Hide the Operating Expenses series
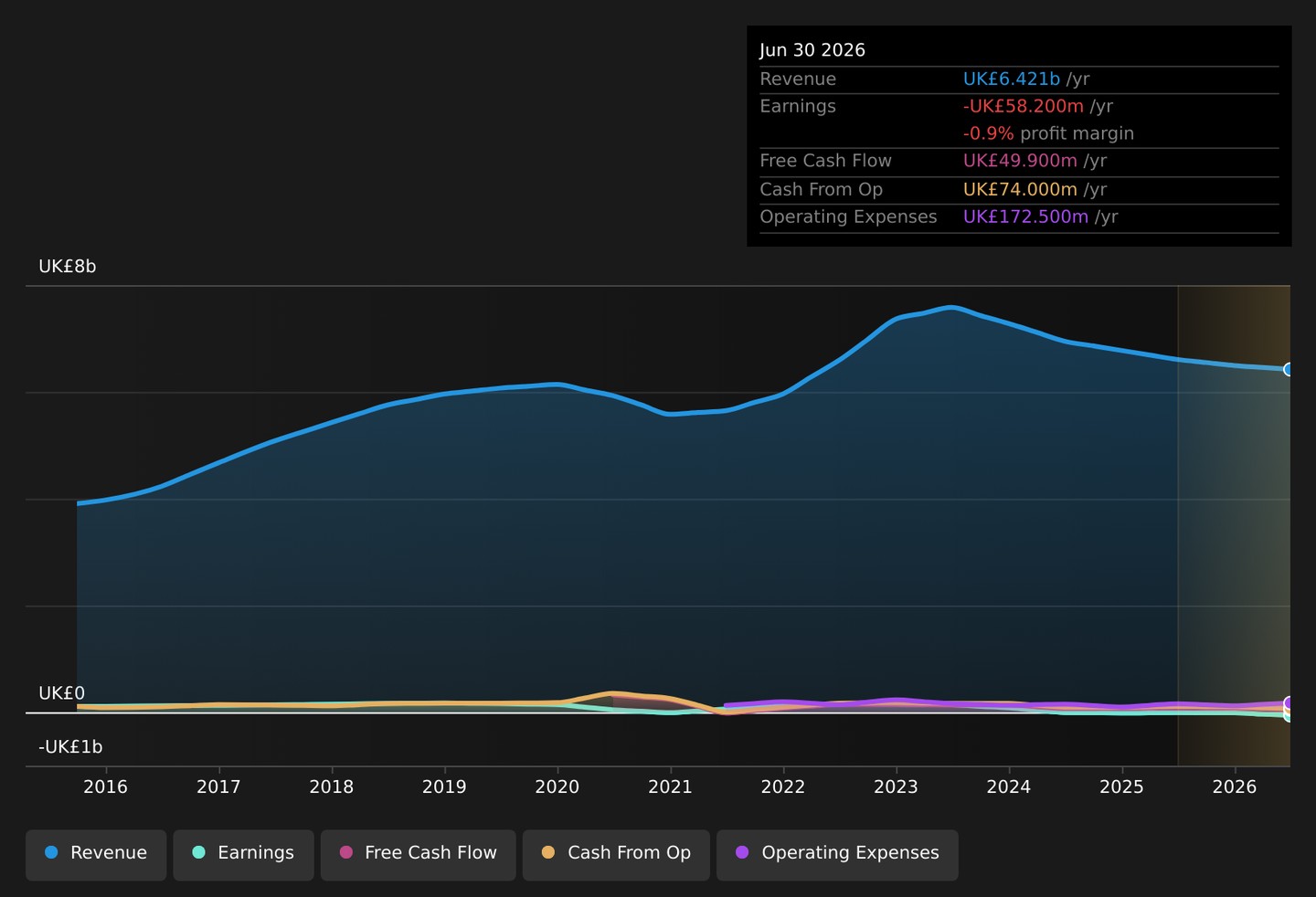Viewport: 1316px width, 897px height. 837,855
